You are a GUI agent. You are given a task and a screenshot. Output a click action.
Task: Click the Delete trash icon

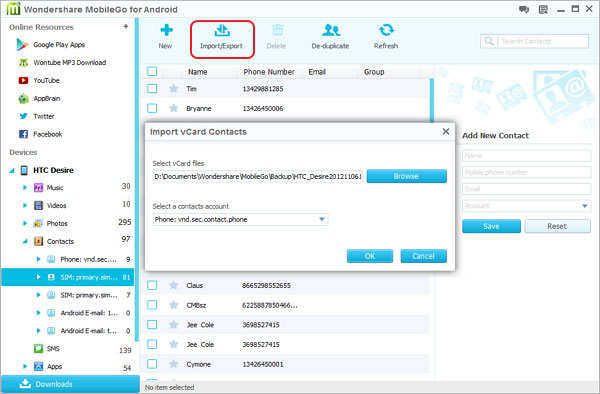(x=277, y=30)
